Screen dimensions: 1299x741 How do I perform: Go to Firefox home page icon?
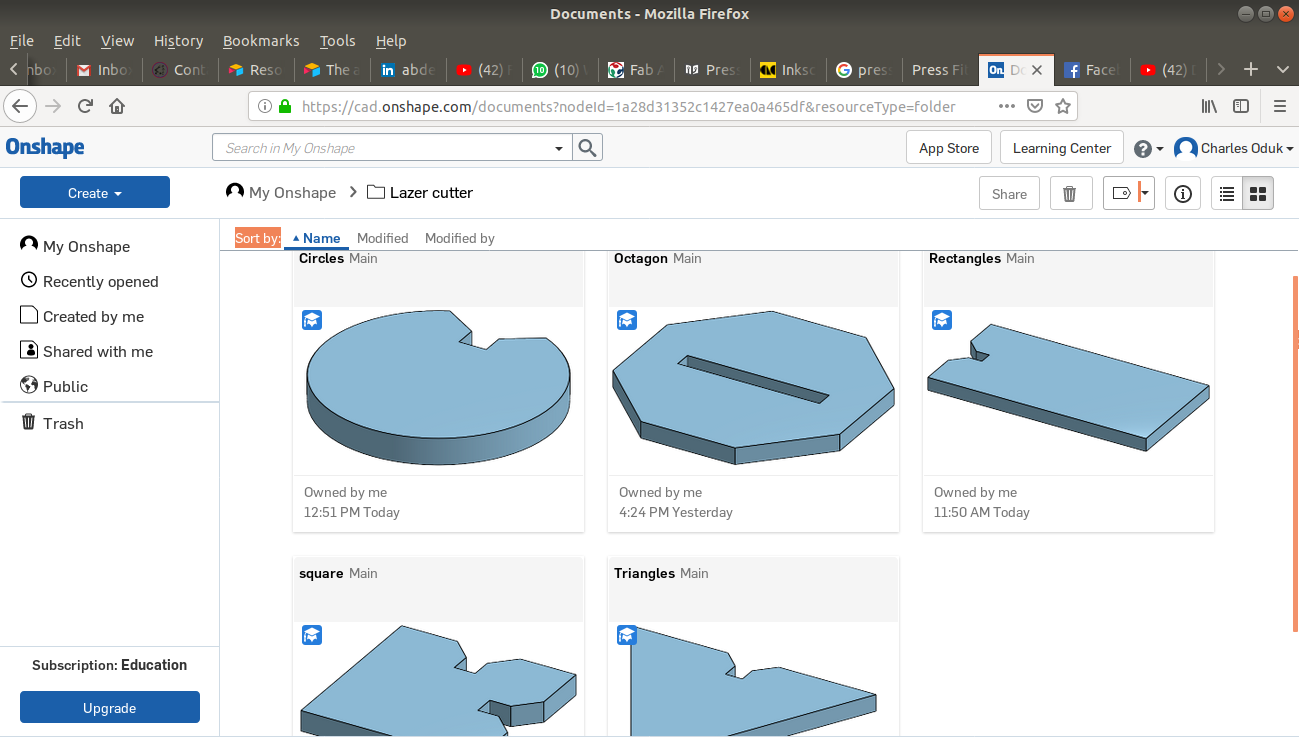point(117,106)
